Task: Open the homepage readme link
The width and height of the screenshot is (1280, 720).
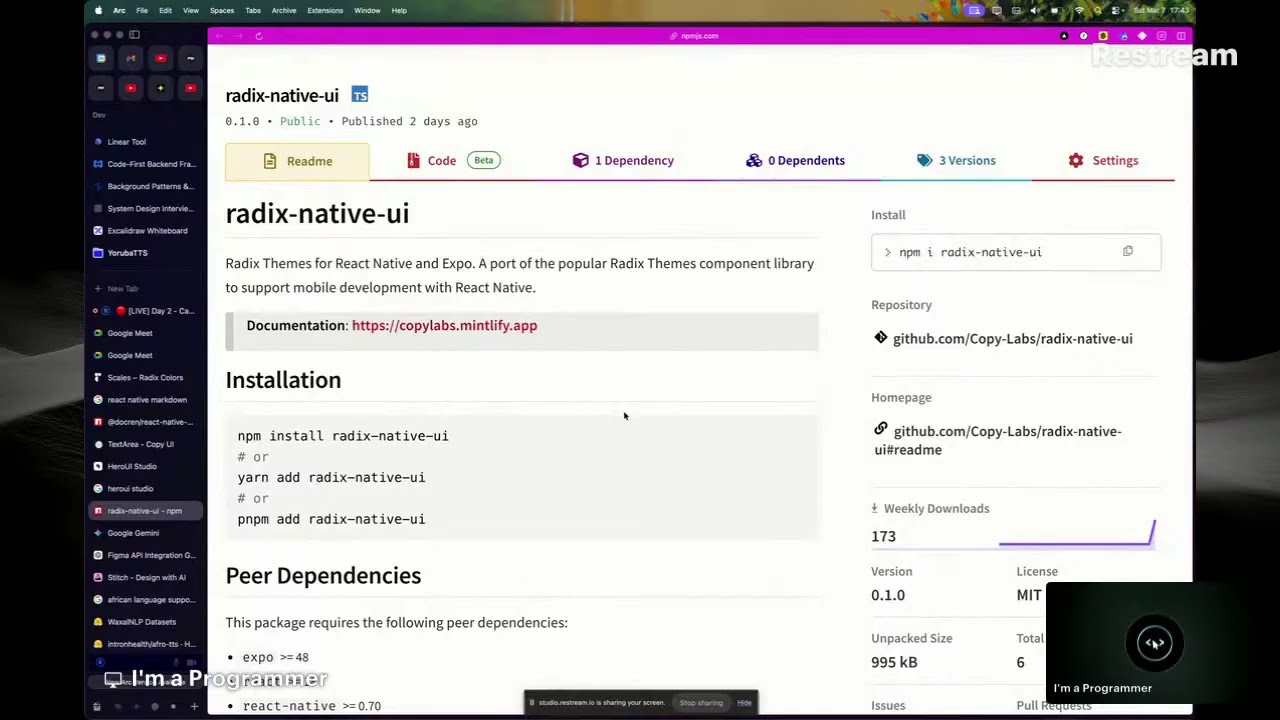Action: [x=998, y=440]
